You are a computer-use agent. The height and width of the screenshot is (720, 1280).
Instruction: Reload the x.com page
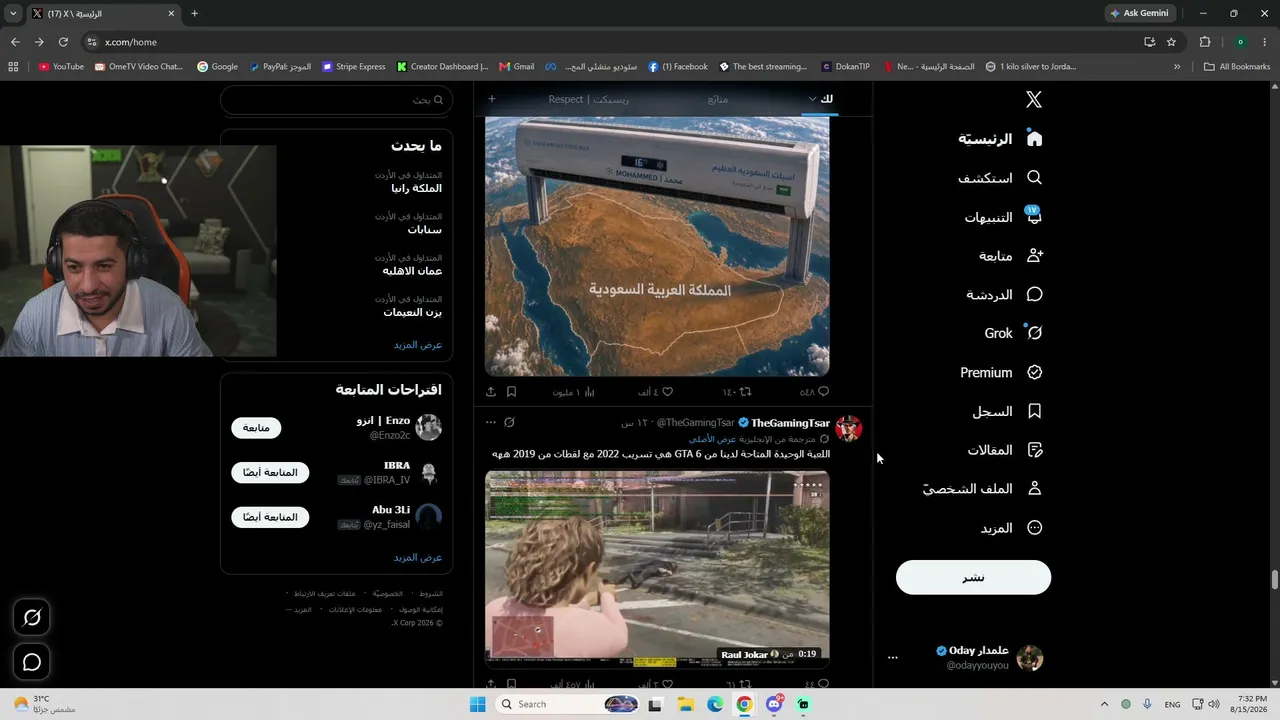click(63, 42)
